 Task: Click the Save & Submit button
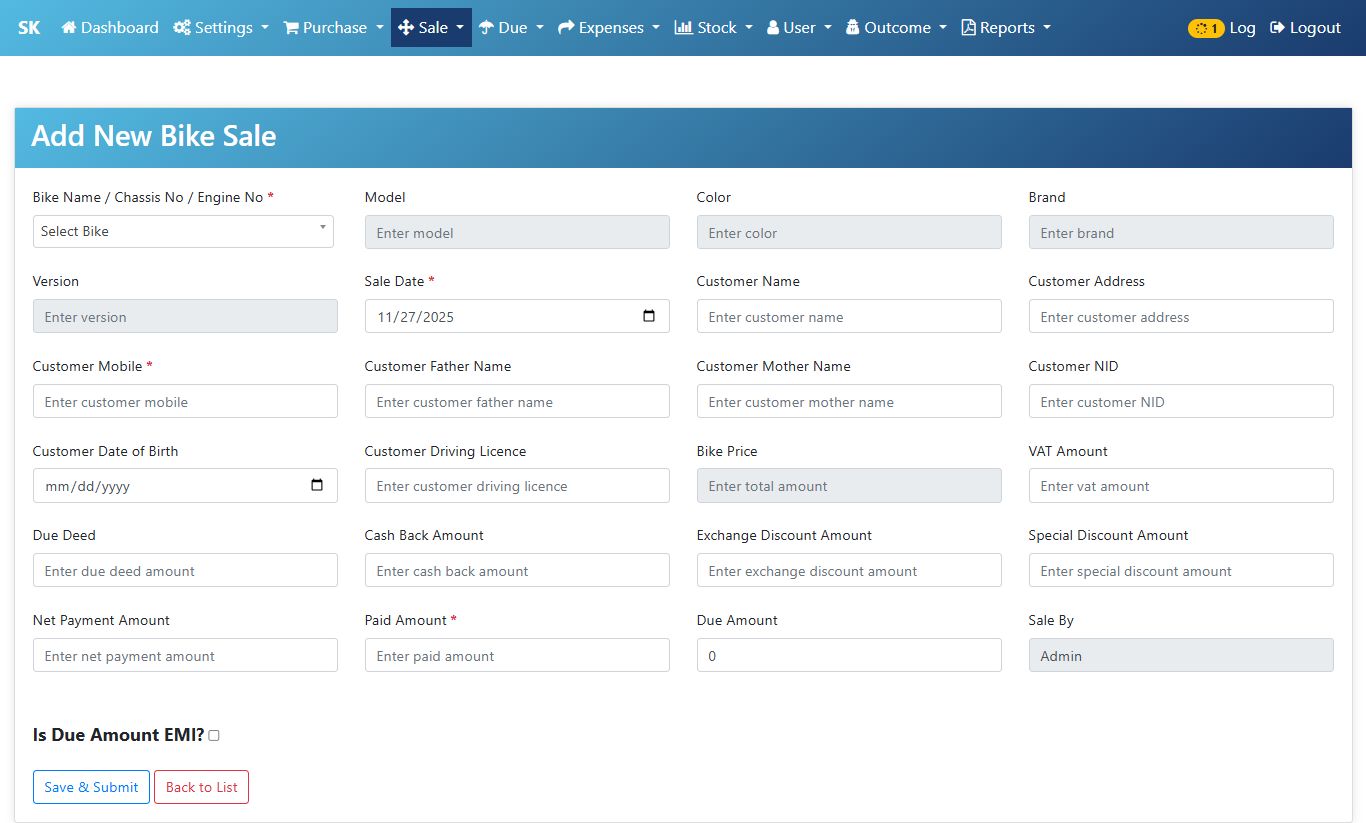coord(91,787)
